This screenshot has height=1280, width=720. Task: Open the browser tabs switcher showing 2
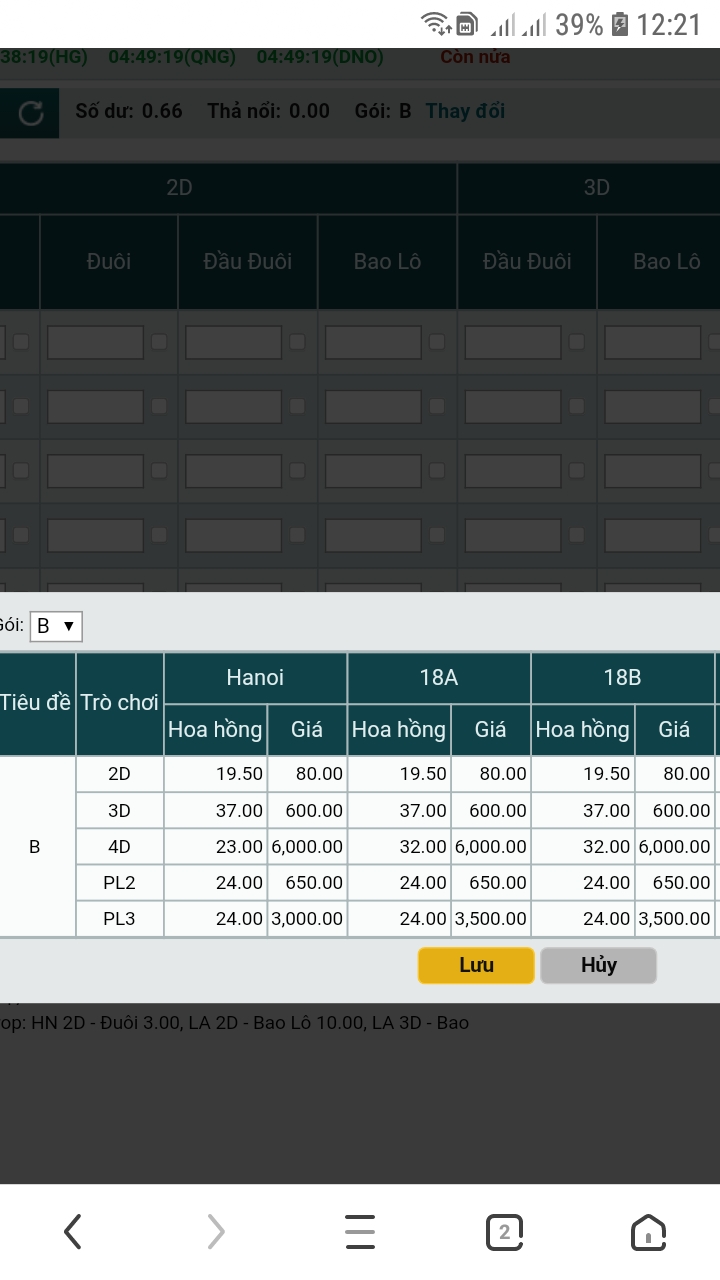[x=504, y=1232]
